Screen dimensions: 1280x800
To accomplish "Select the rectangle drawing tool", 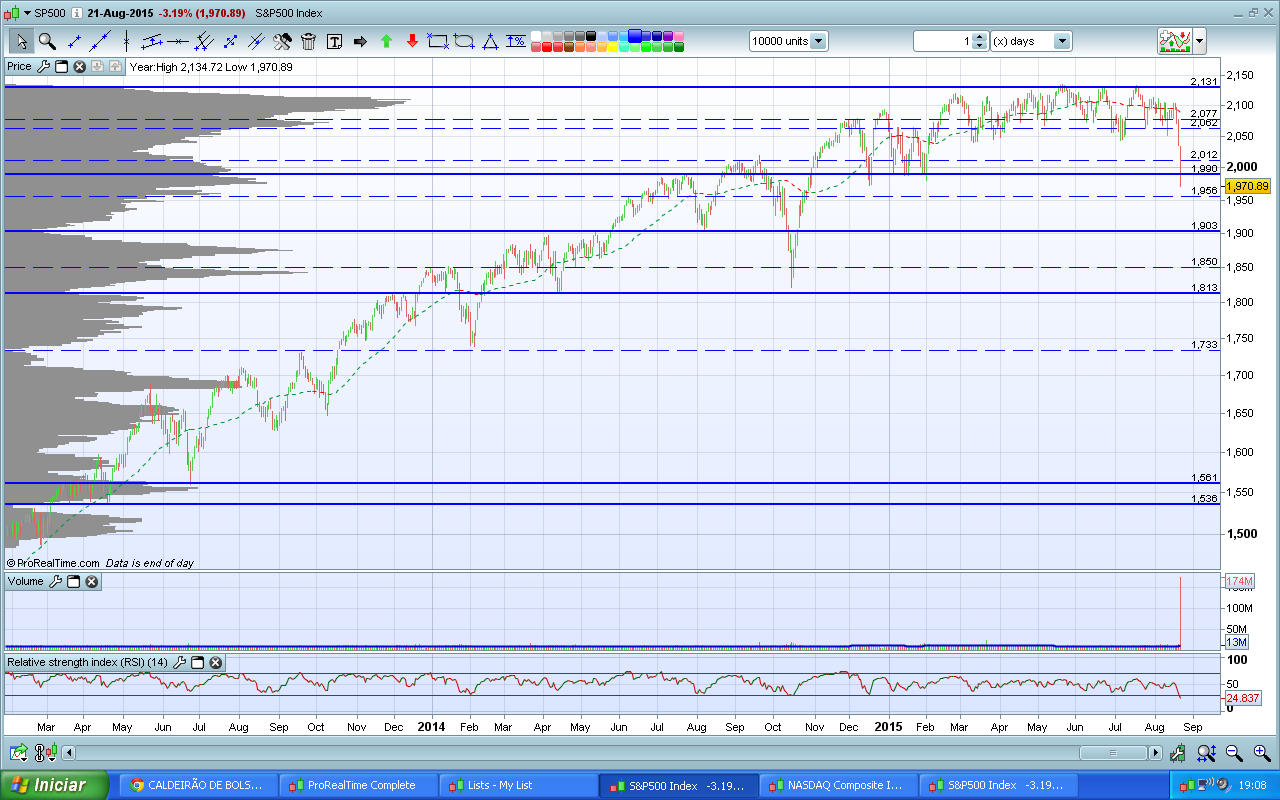I will (438, 41).
